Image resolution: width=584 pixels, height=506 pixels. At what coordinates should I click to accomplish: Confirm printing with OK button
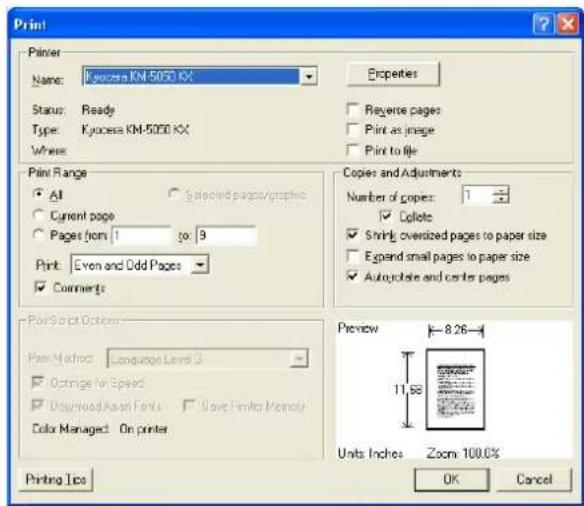pos(451,479)
